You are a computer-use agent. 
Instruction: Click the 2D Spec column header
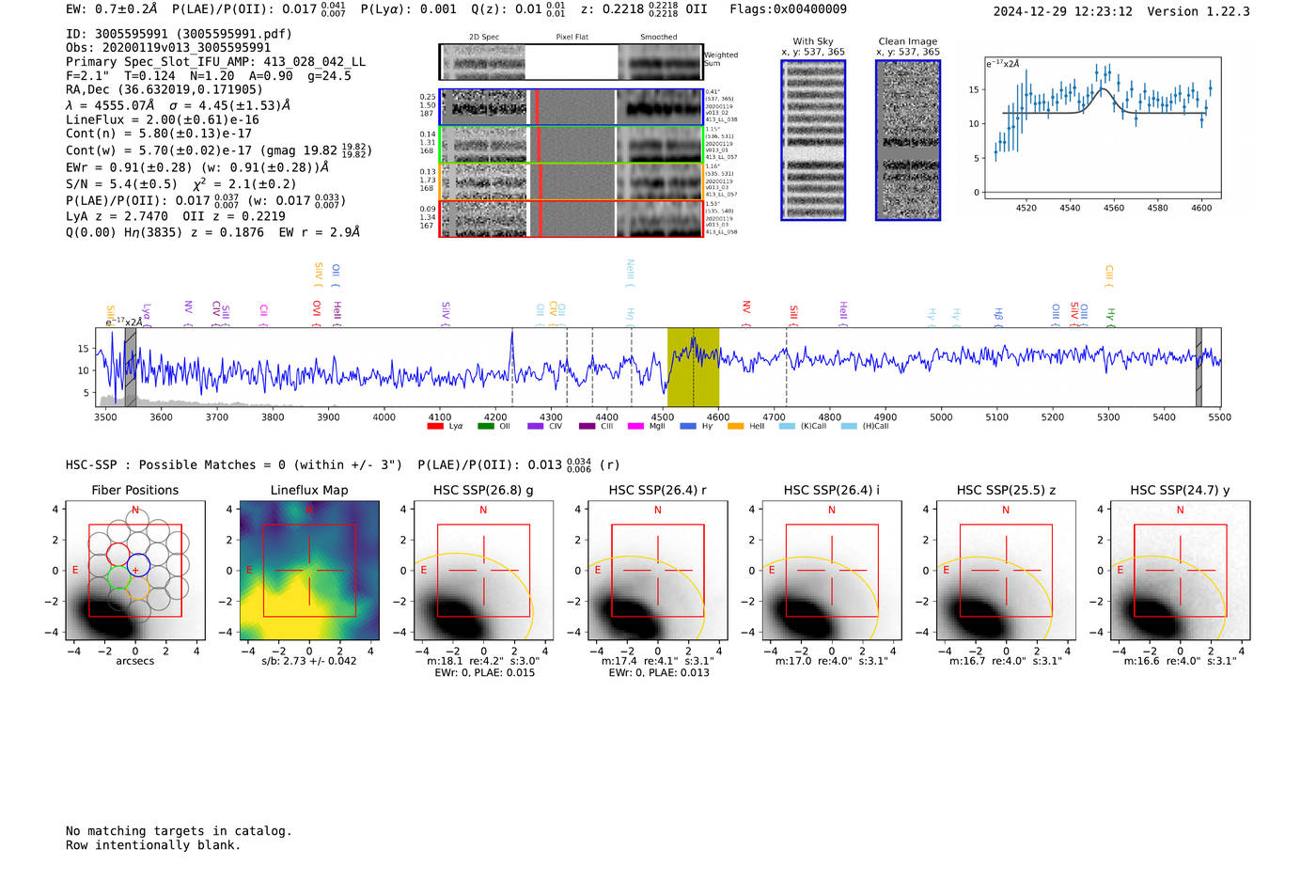(x=484, y=37)
